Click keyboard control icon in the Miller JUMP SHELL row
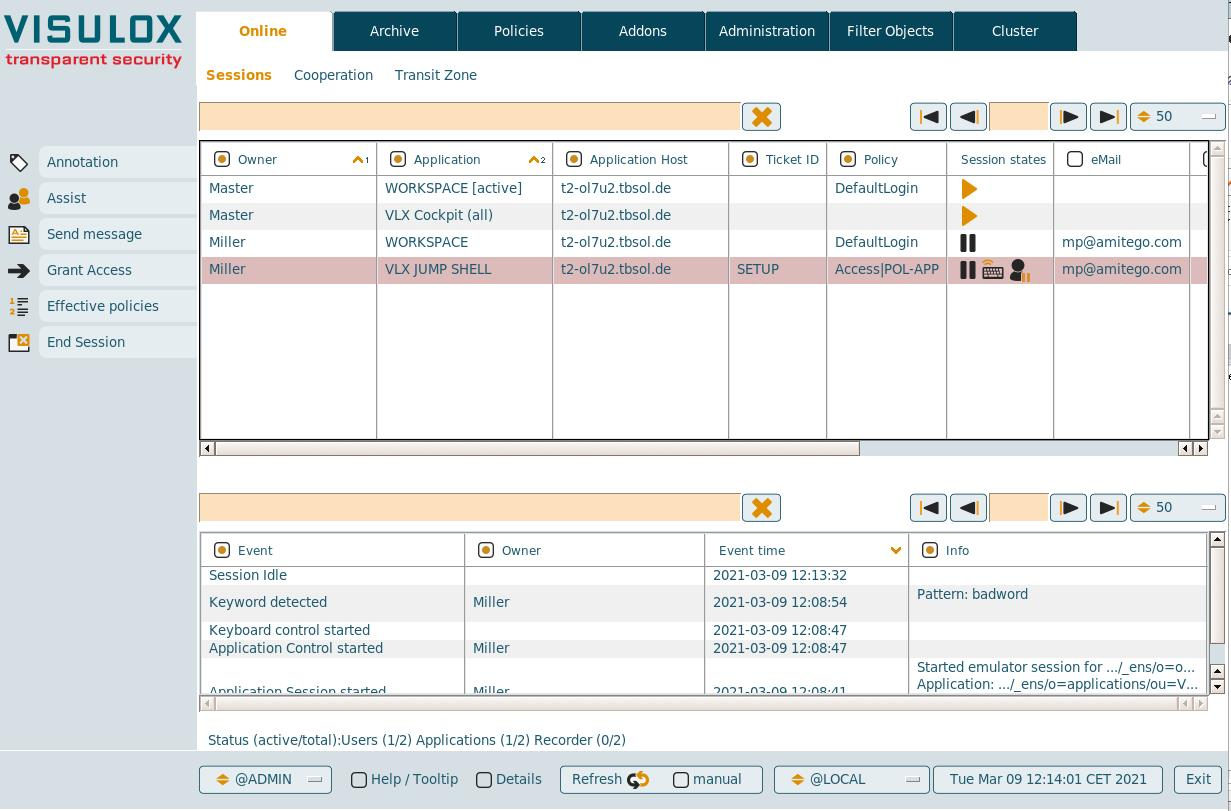Viewport: 1231px width, 811px height. tap(992, 270)
